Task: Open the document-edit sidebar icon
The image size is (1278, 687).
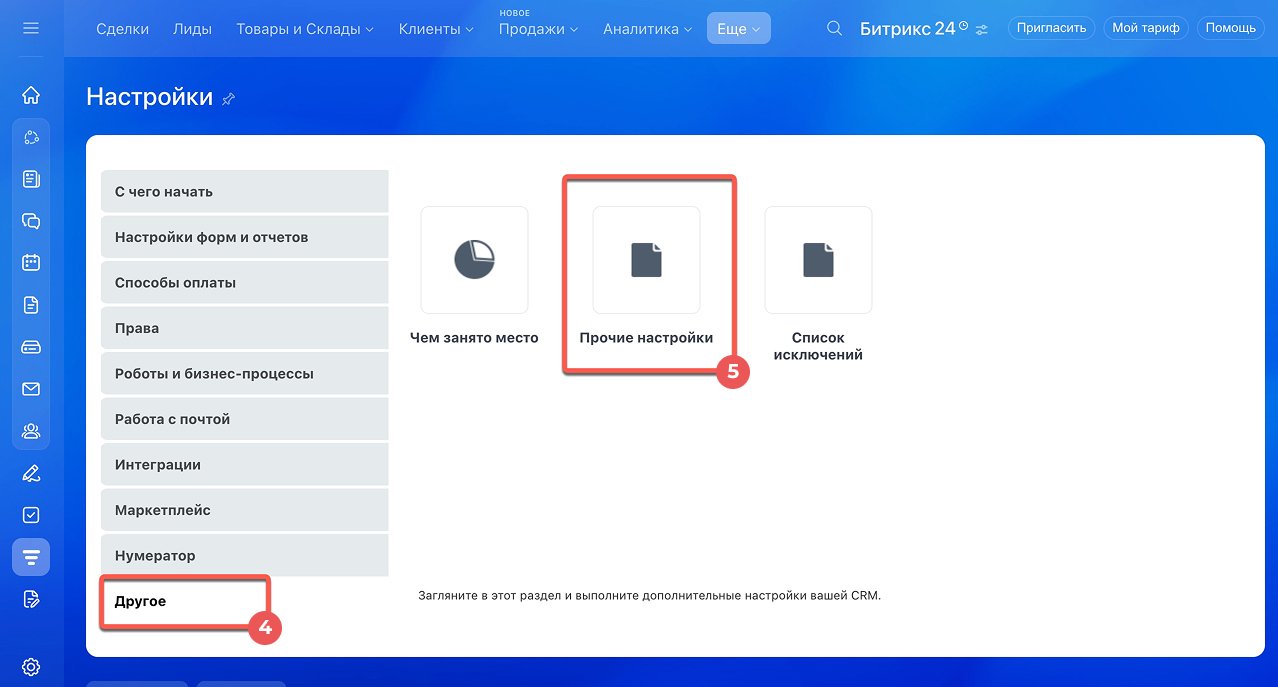Action: tap(31, 599)
